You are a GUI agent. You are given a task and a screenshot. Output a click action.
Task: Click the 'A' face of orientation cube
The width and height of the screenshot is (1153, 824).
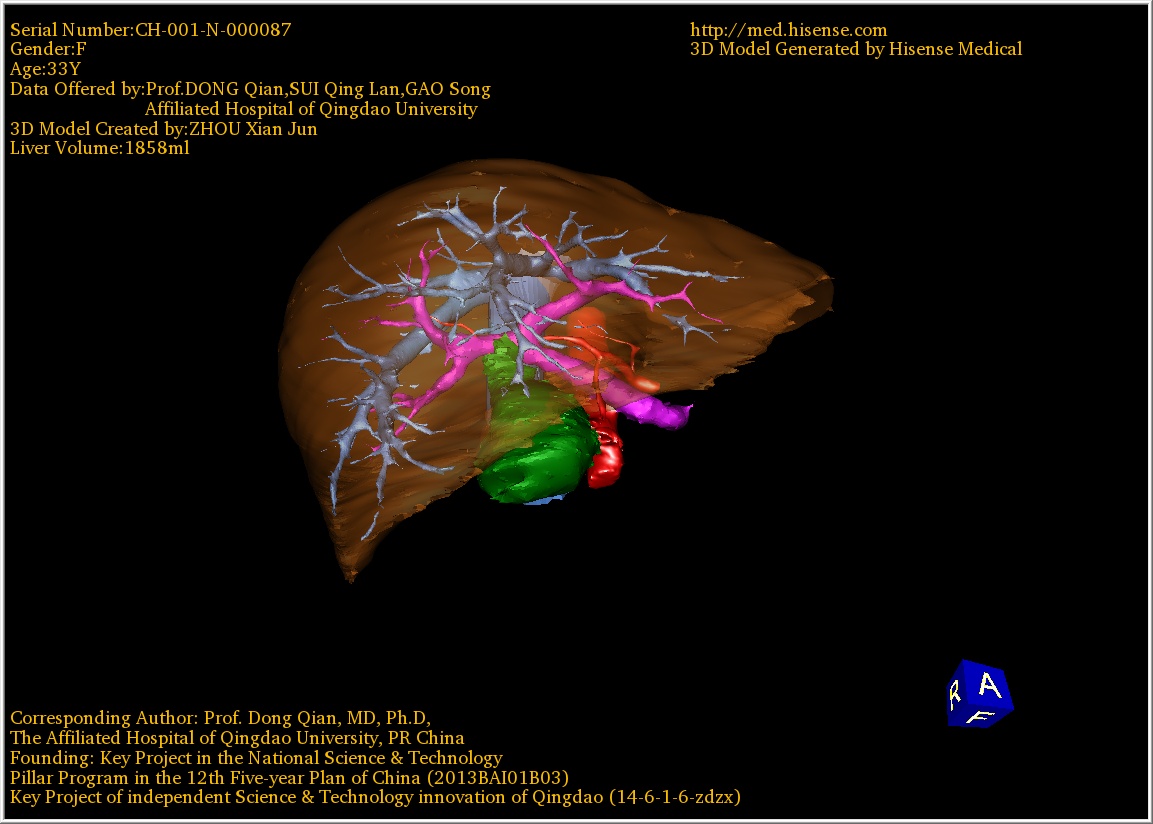(x=990, y=686)
